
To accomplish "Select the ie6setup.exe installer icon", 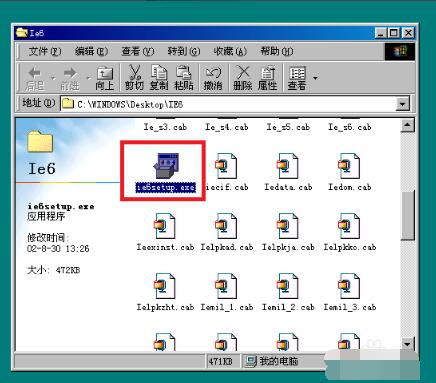I will 166,166.
